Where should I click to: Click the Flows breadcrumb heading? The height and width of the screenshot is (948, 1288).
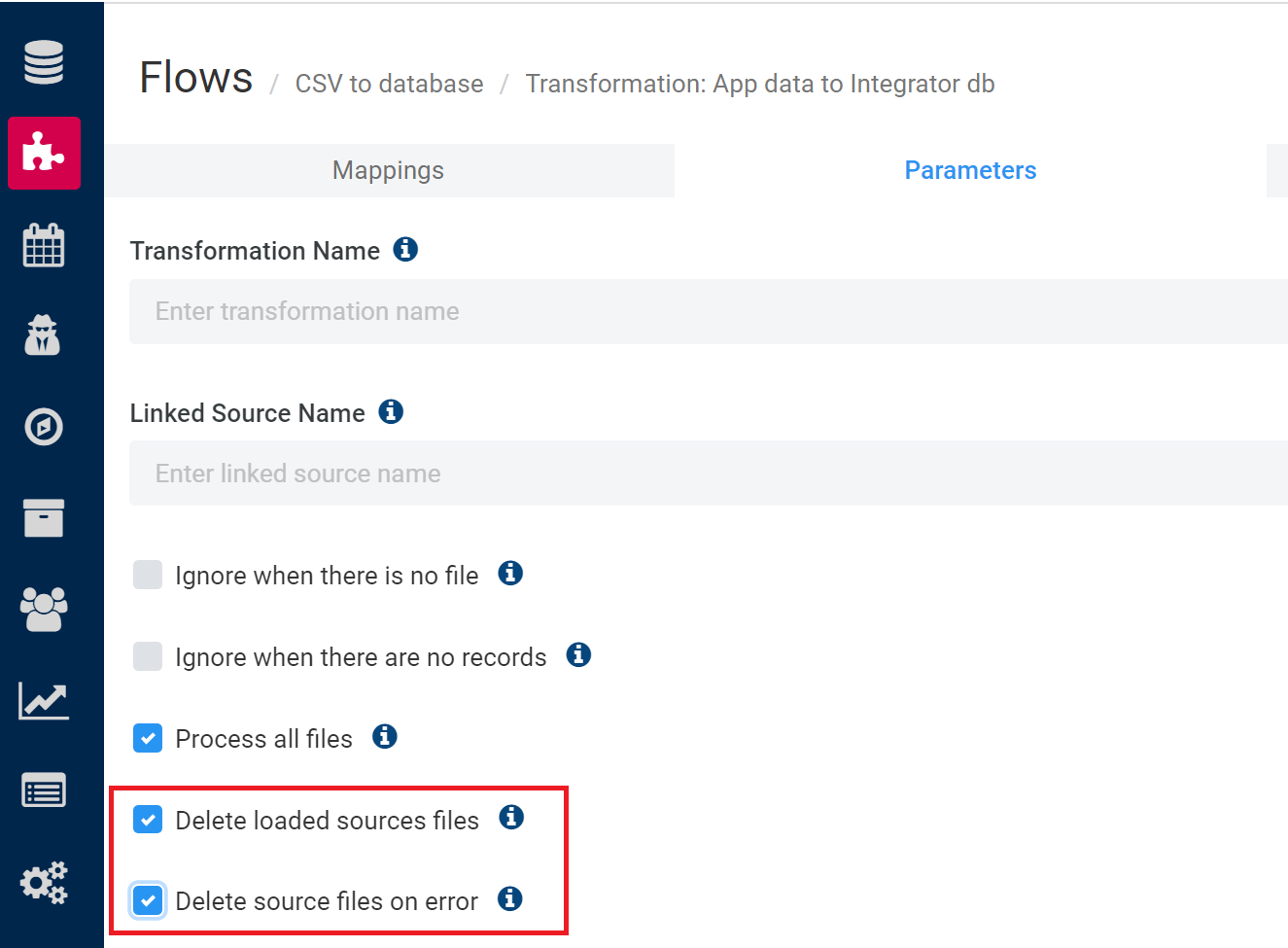point(194,78)
